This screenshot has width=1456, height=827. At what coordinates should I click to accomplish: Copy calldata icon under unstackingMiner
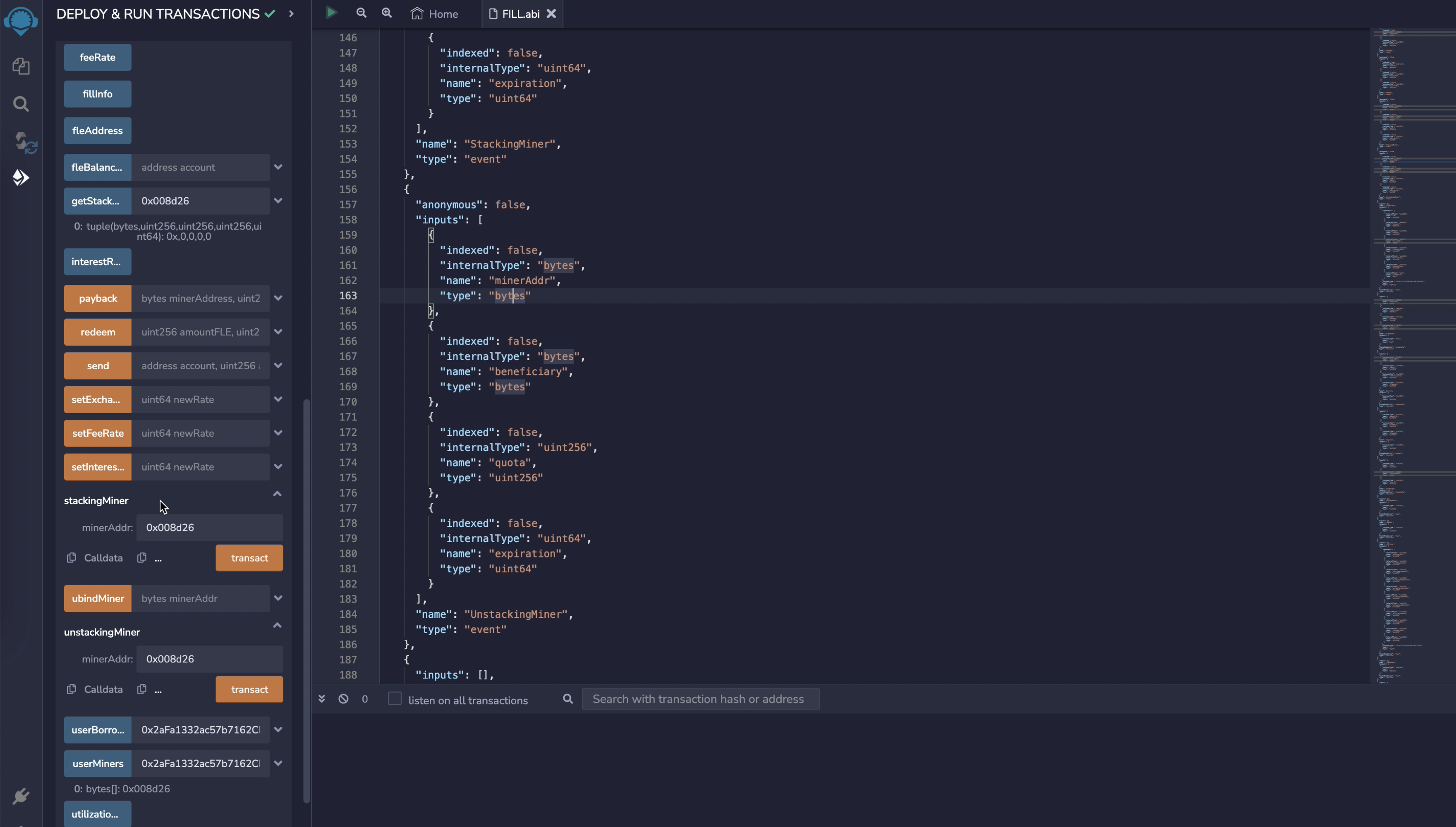pyautogui.click(x=72, y=689)
